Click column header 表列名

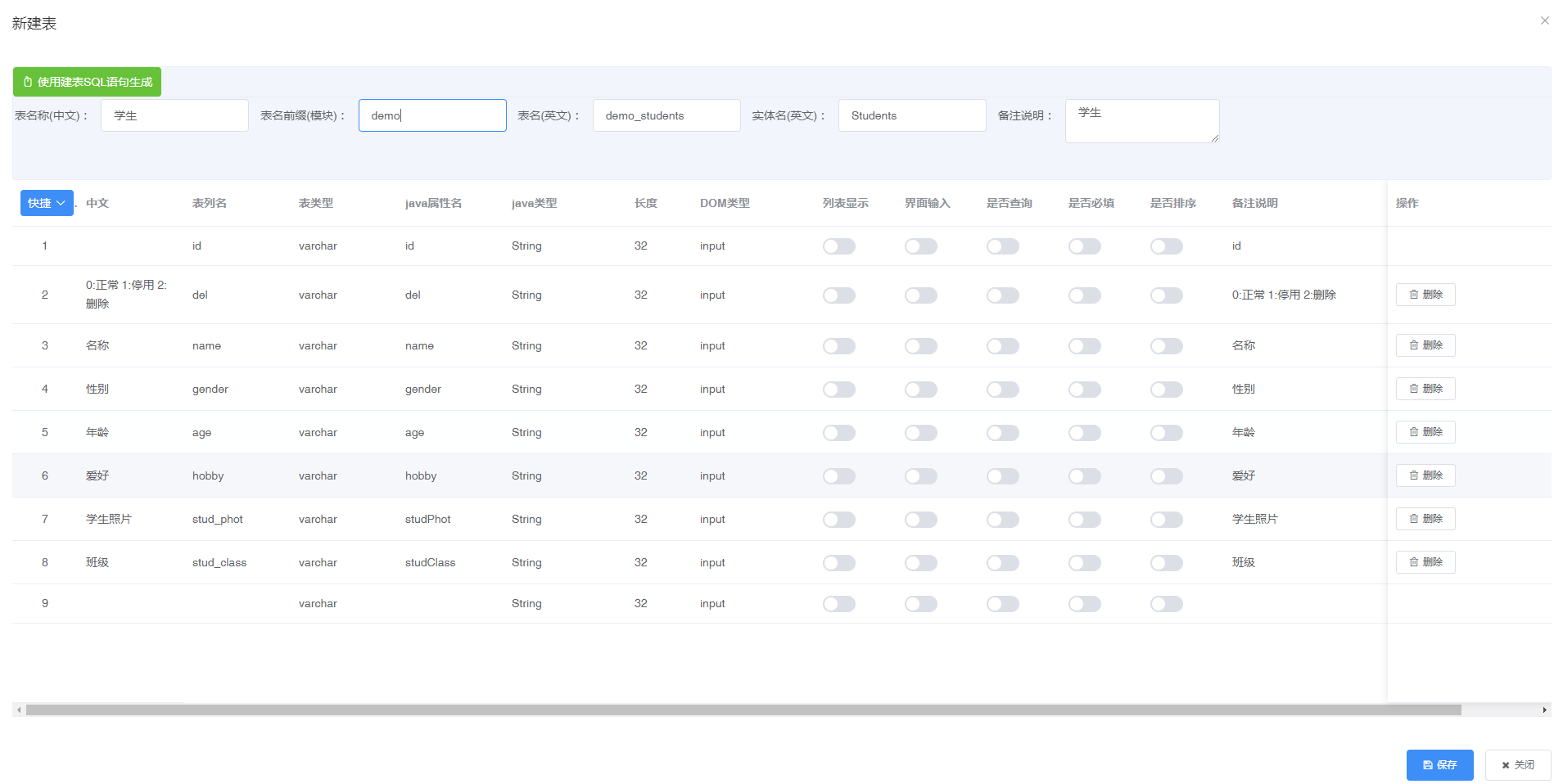pos(210,203)
